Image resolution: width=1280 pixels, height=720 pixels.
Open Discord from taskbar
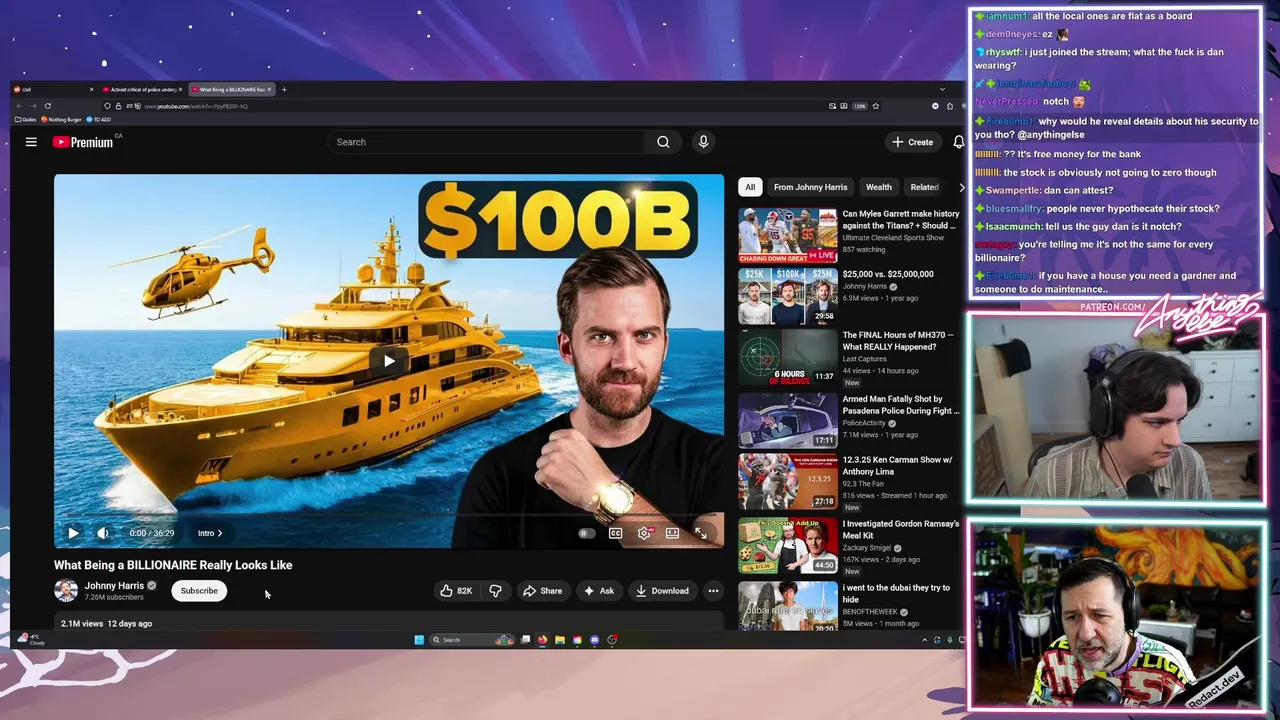coord(595,640)
